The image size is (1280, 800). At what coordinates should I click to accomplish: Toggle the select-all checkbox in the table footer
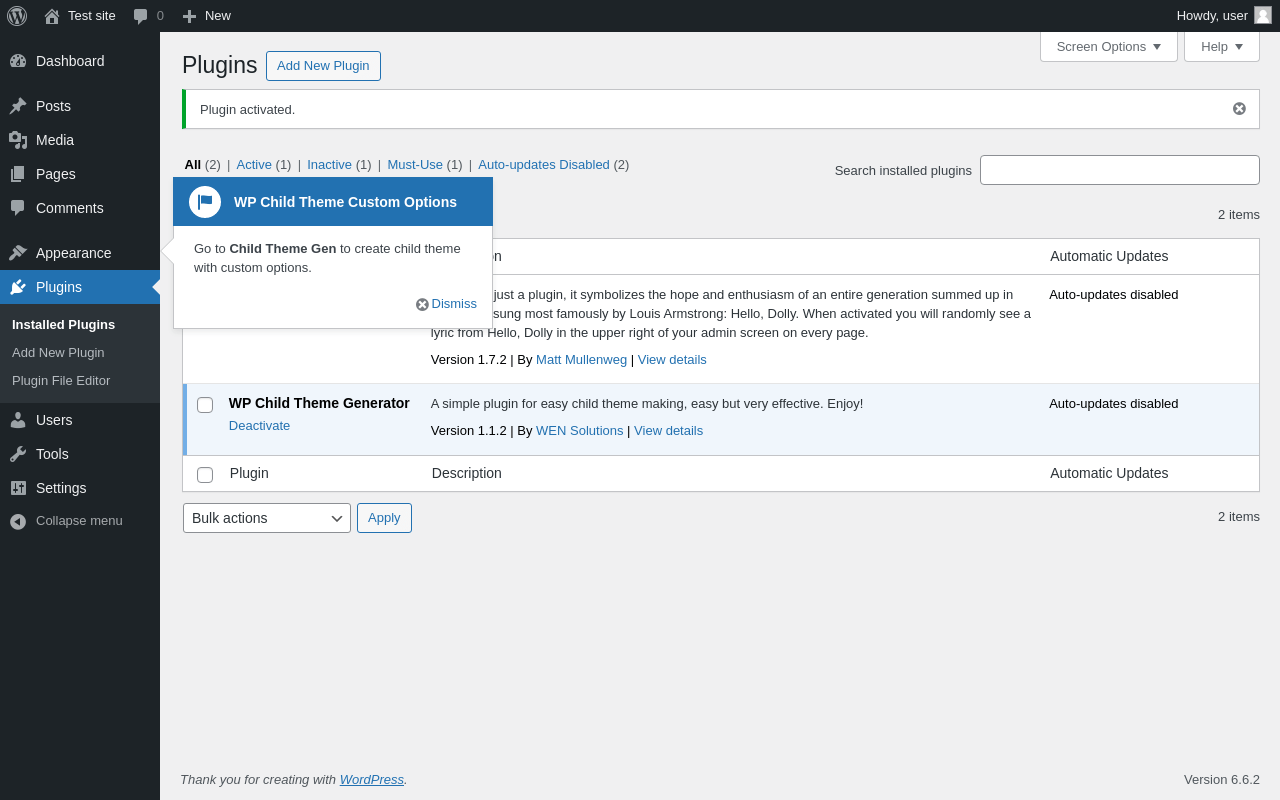pos(205,475)
